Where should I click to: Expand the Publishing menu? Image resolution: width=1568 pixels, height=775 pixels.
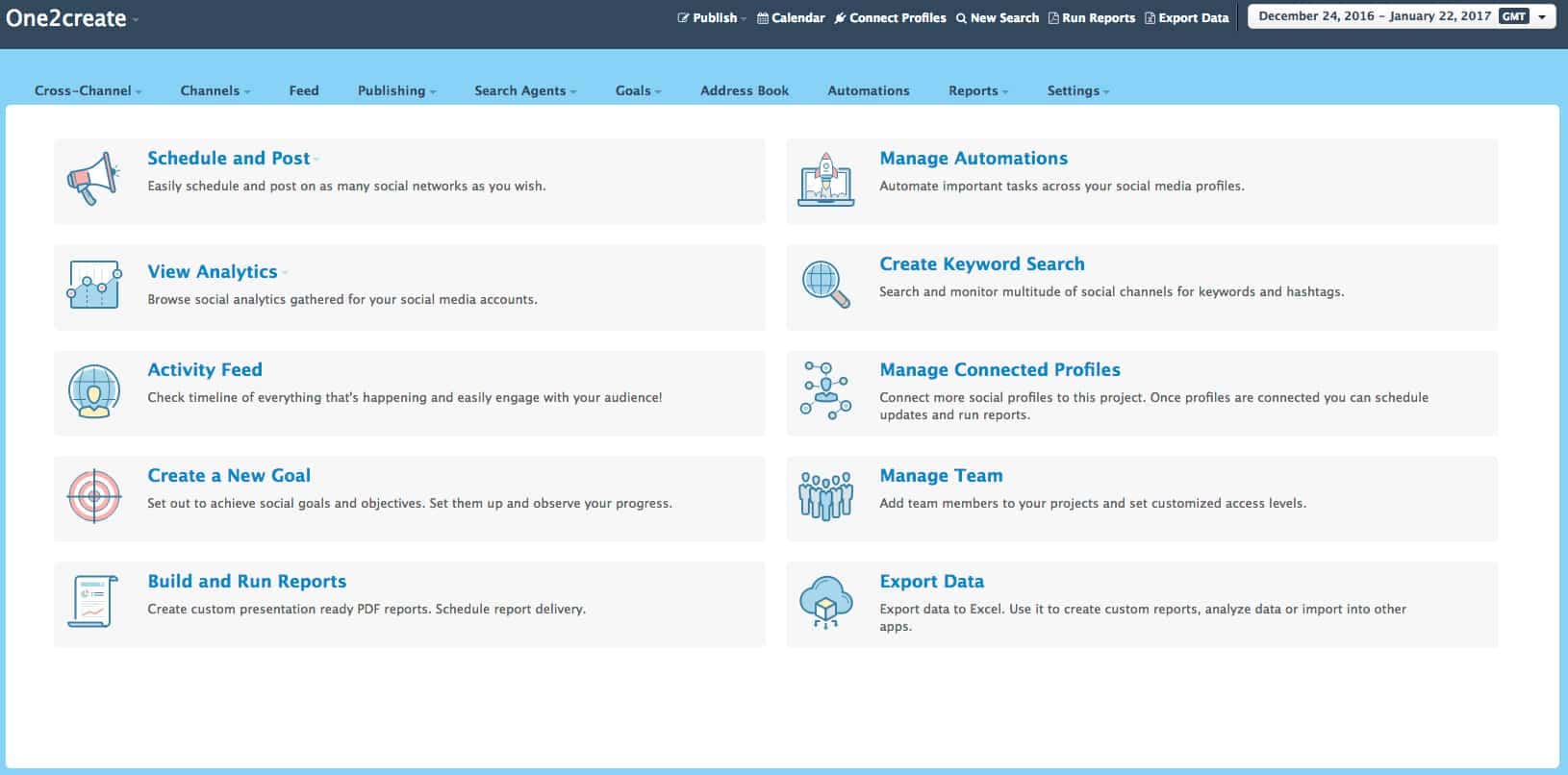[396, 90]
